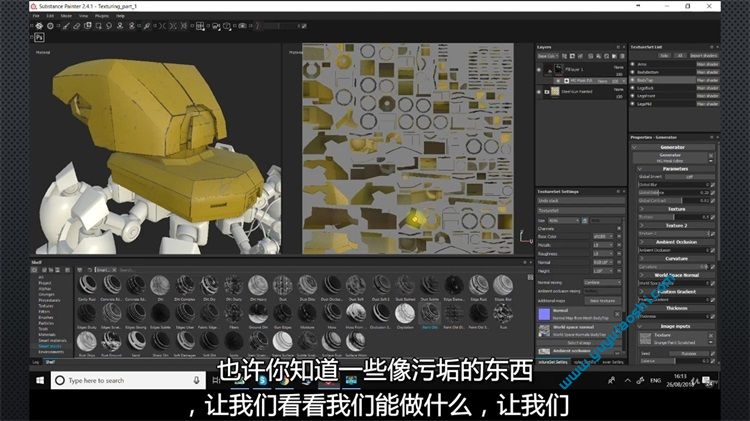Switch to the Log tab
Image resolution: width=750 pixels, height=421 pixels.
(x=36, y=362)
